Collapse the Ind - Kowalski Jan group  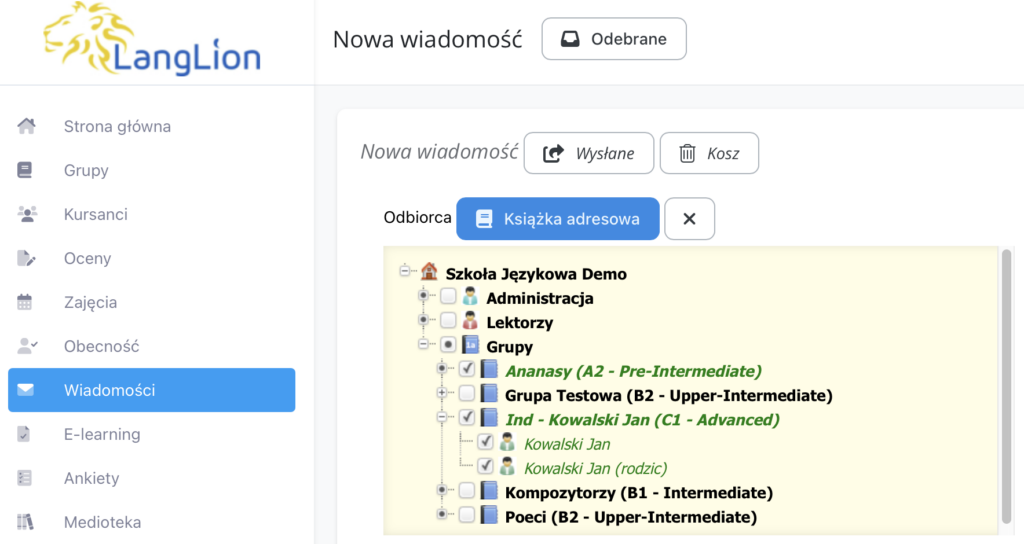[x=443, y=419]
